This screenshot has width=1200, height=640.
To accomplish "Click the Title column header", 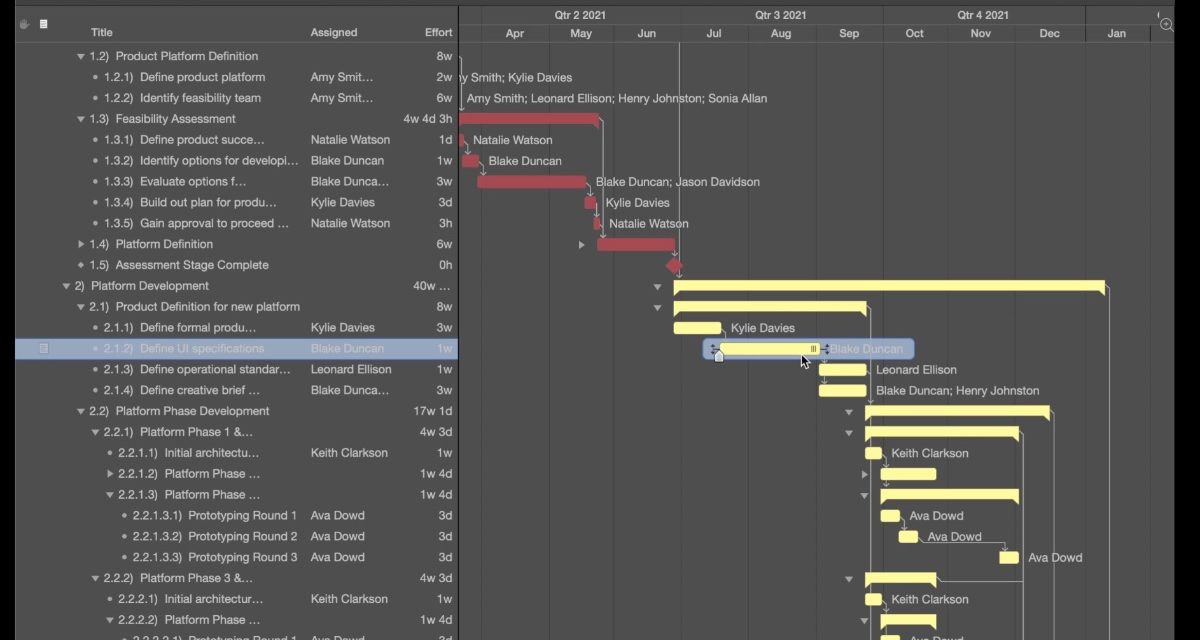I will tap(102, 33).
